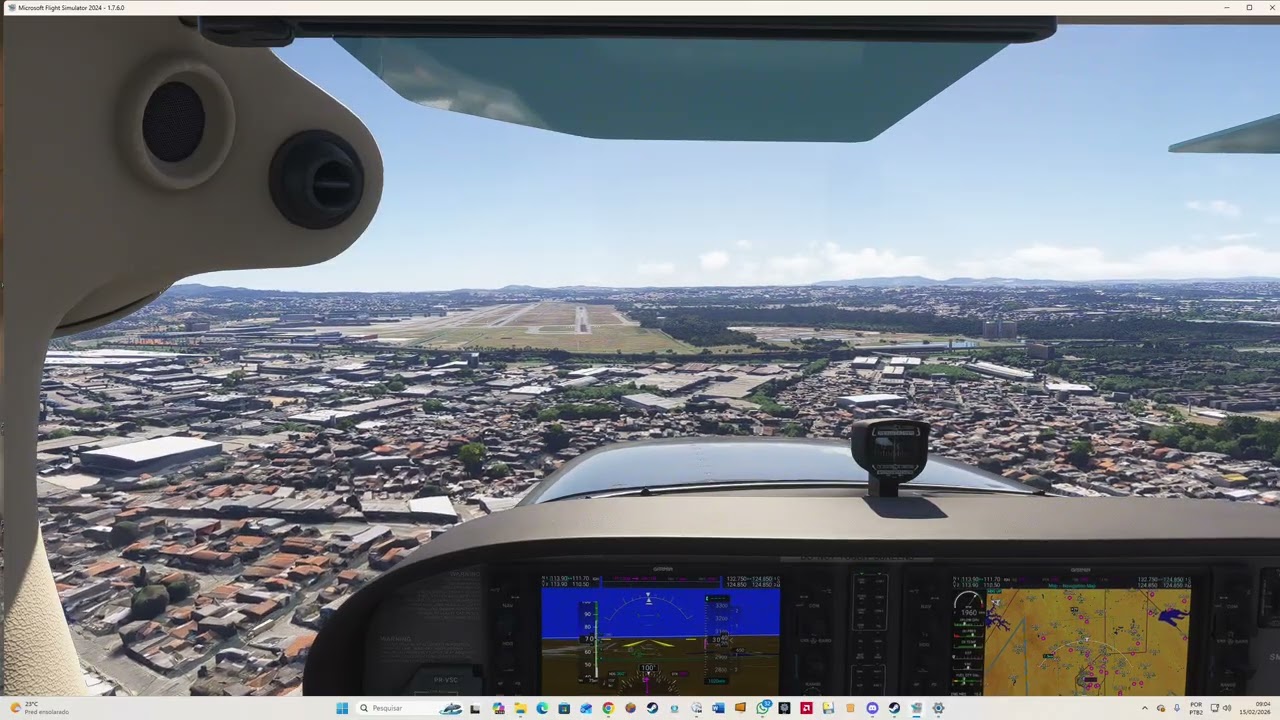Image resolution: width=1280 pixels, height=720 pixels.
Task: Show hidden system tray icons
Action: pos(1145,708)
